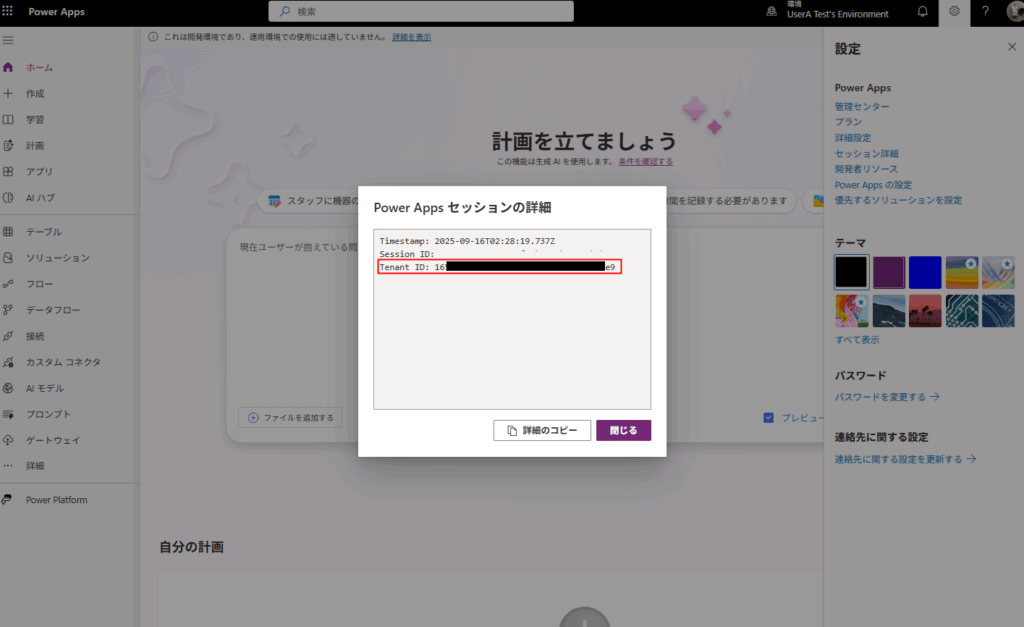The height and width of the screenshot is (627, 1024).
Task: Open 優先するソリューションを設定 link
Action: tap(898, 201)
